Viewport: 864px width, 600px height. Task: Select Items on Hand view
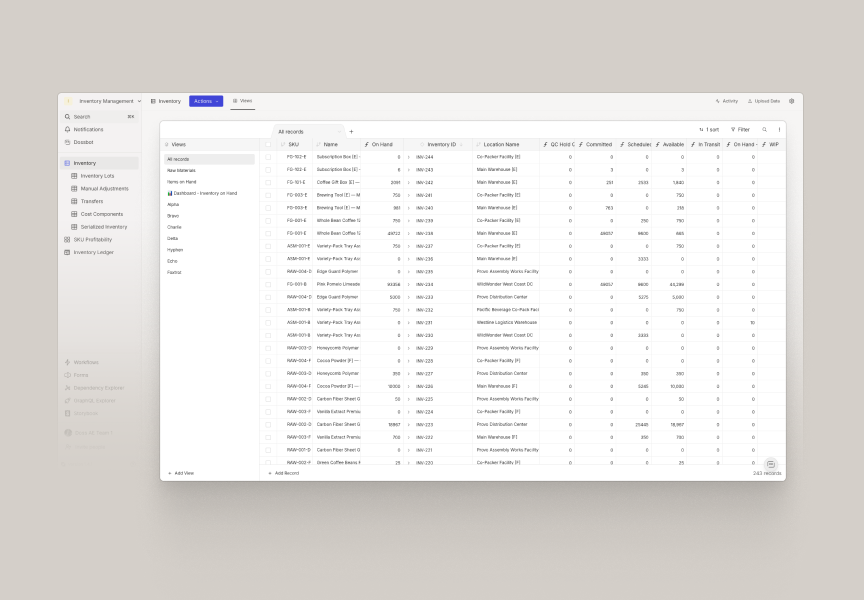click(x=209, y=182)
